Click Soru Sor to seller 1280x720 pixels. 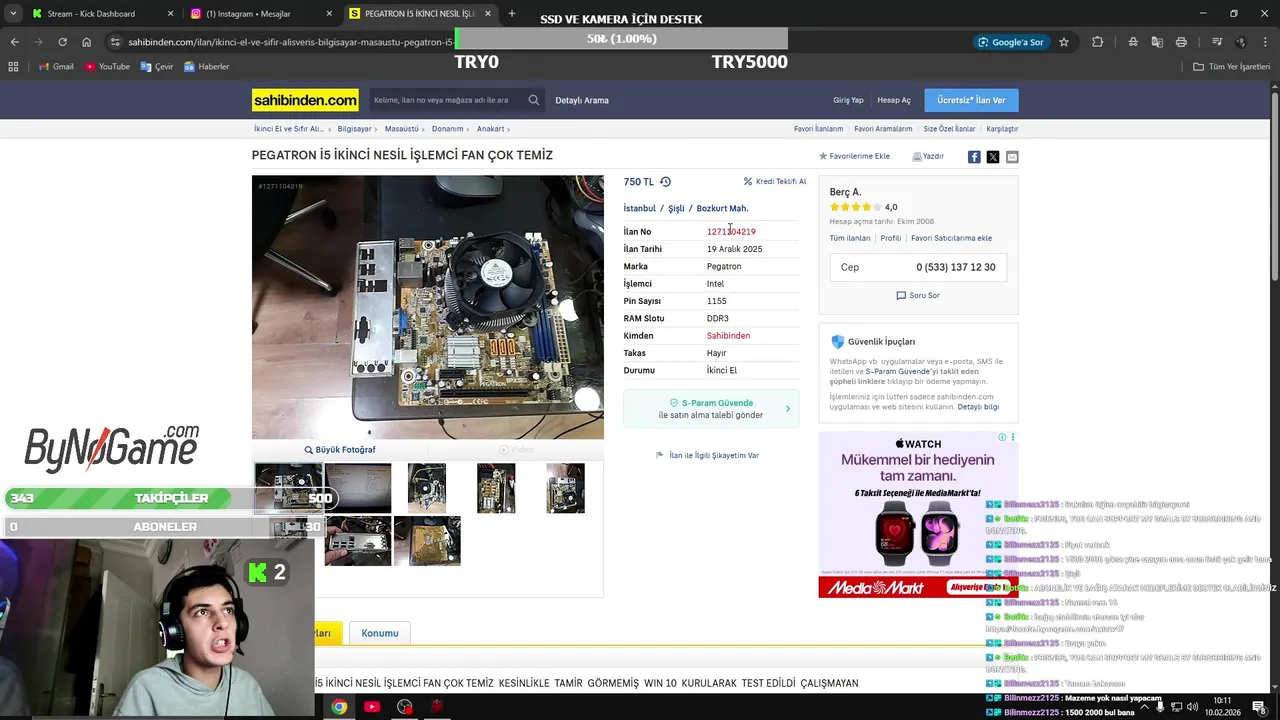pyautogui.click(x=918, y=296)
